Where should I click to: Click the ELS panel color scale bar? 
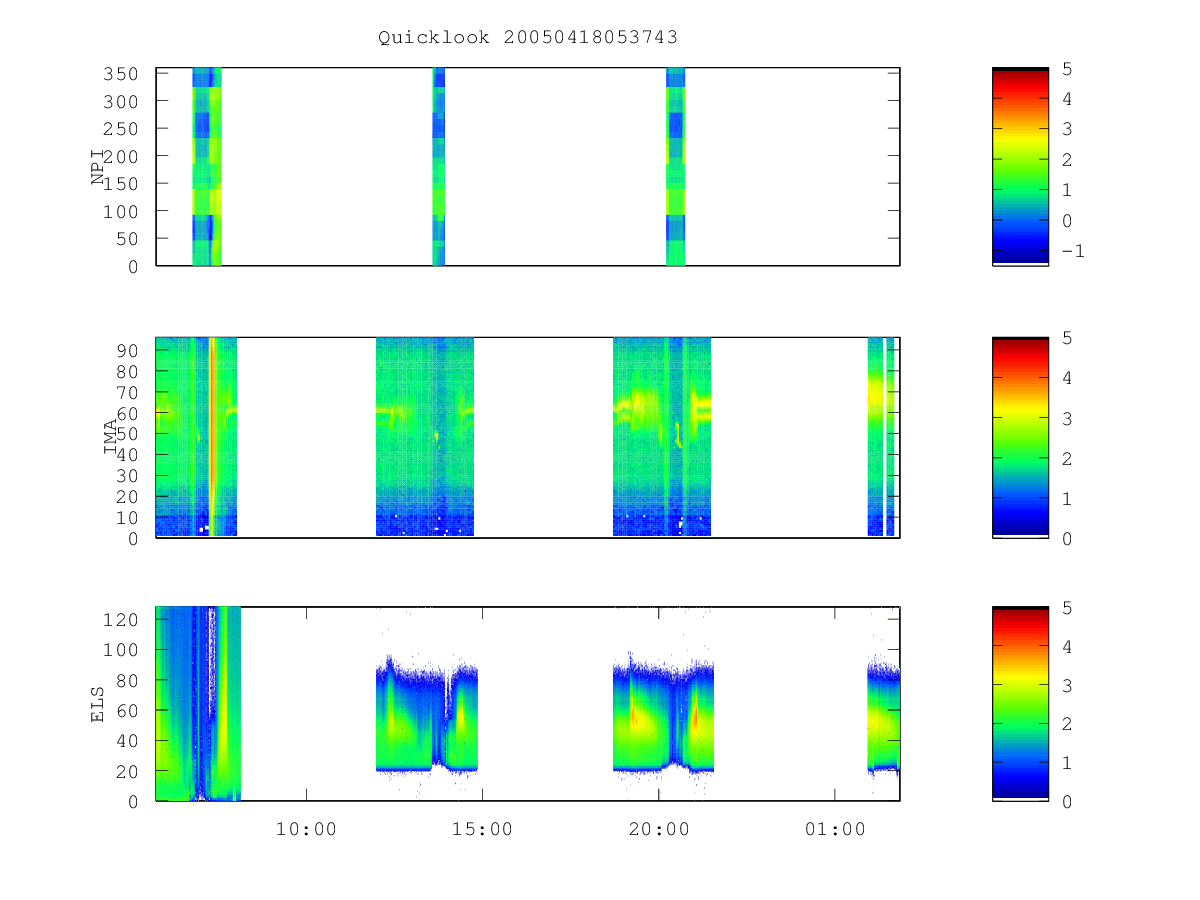1020,703
